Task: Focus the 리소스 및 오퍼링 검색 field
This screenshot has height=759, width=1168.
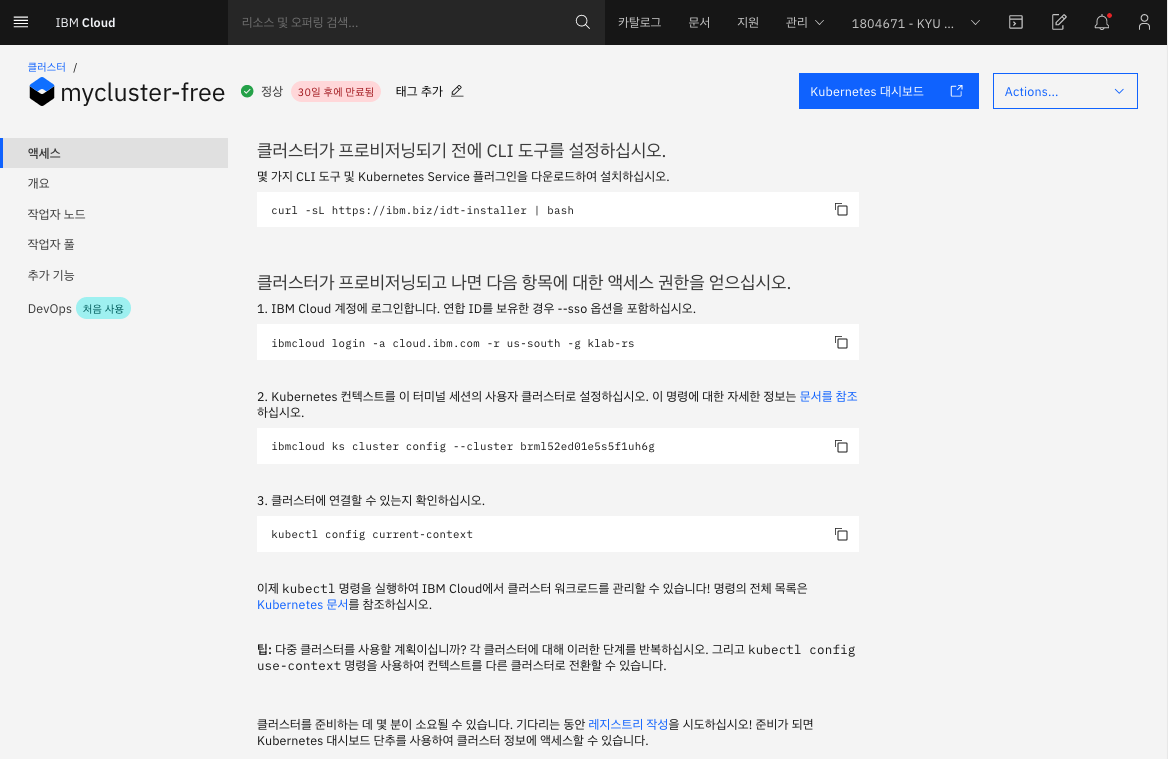Action: (x=402, y=22)
